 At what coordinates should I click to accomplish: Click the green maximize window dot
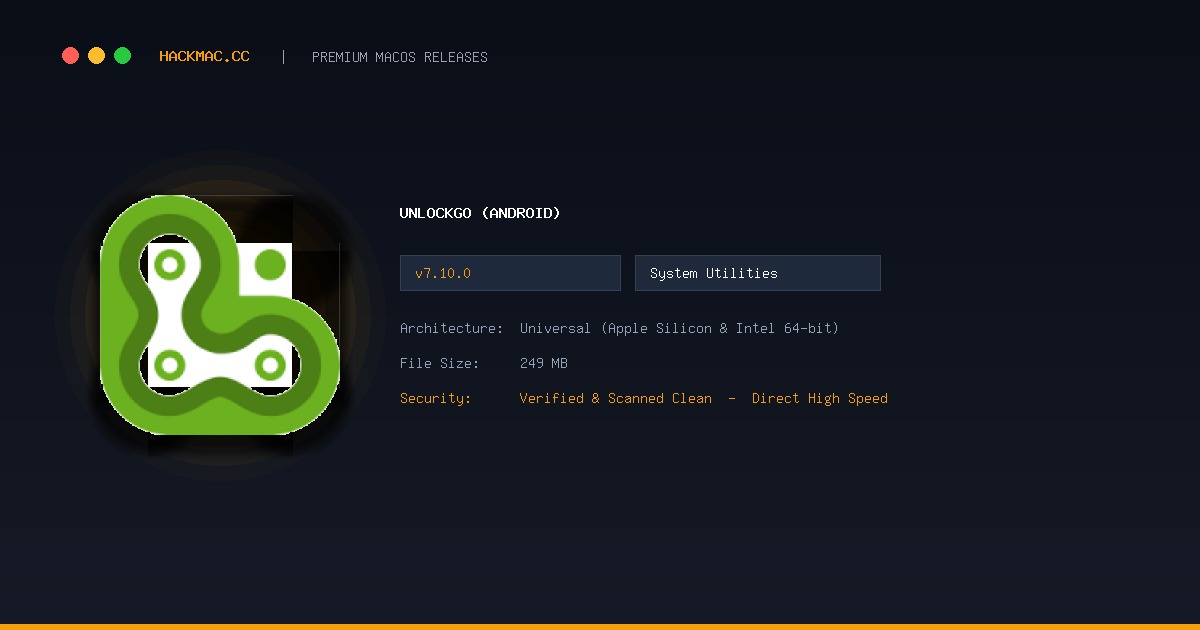[x=122, y=56]
